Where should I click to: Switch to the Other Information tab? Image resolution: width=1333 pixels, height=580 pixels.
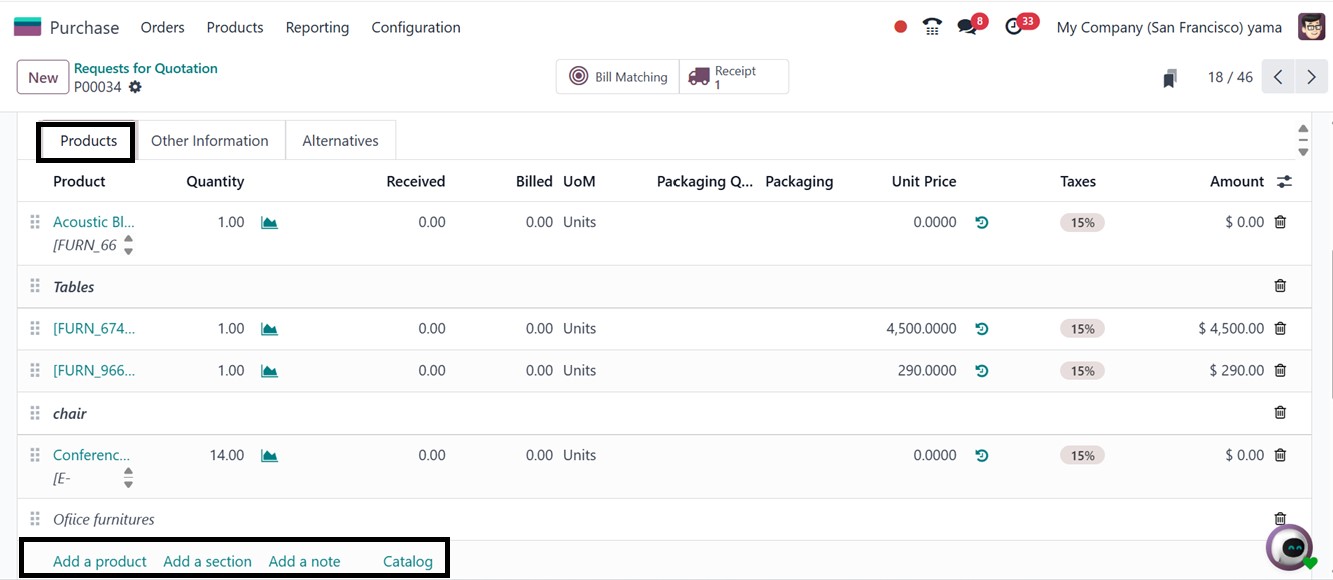(210, 141)
